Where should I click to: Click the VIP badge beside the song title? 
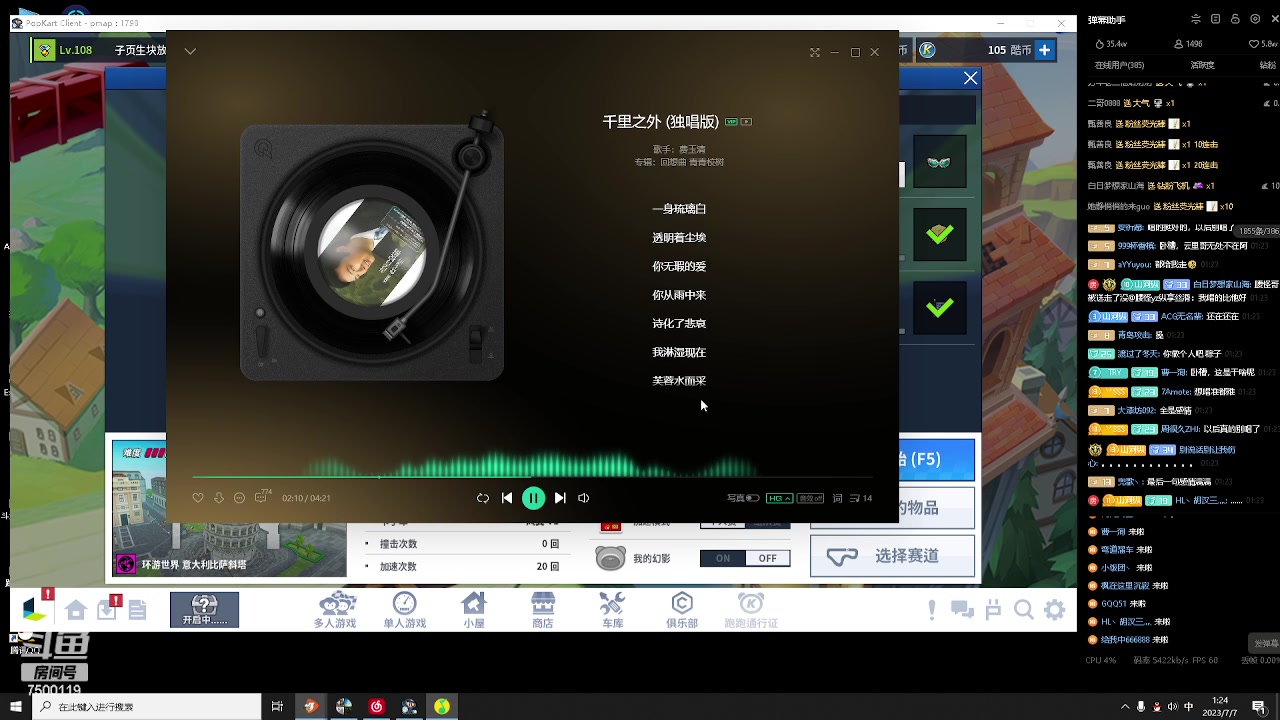click(x=732, y=122)
